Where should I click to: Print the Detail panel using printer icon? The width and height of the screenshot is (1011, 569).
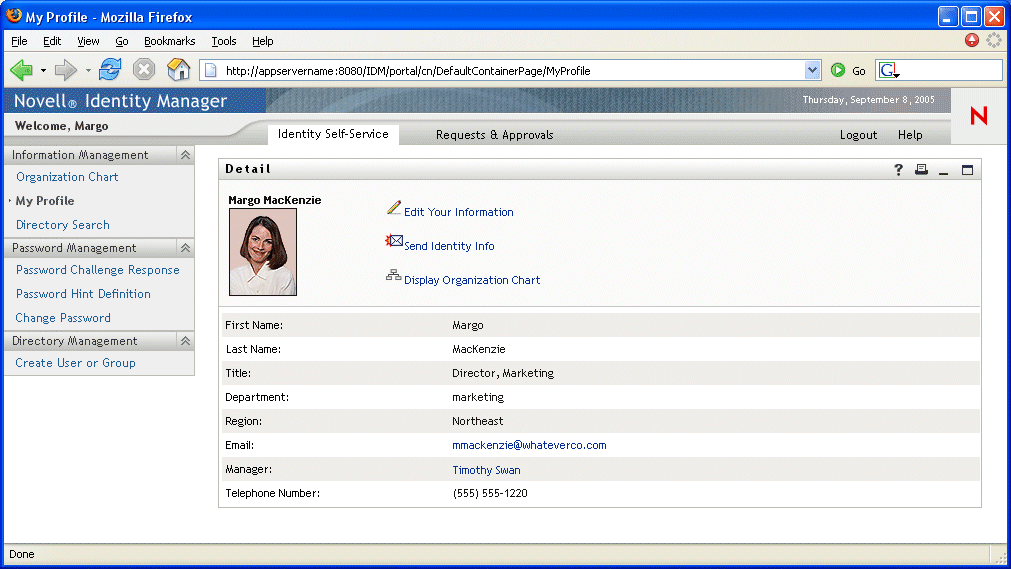pos(921,170)
